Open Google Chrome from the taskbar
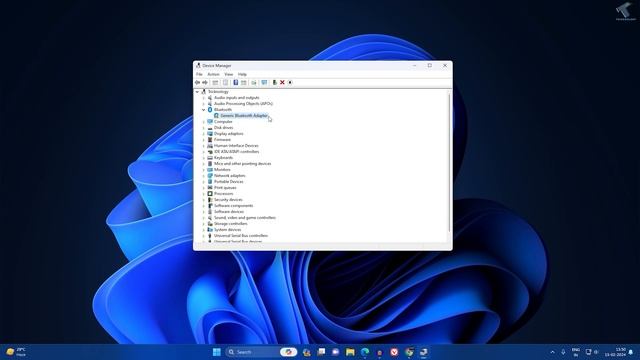640x360 pixels. click(x=409, y=352)
